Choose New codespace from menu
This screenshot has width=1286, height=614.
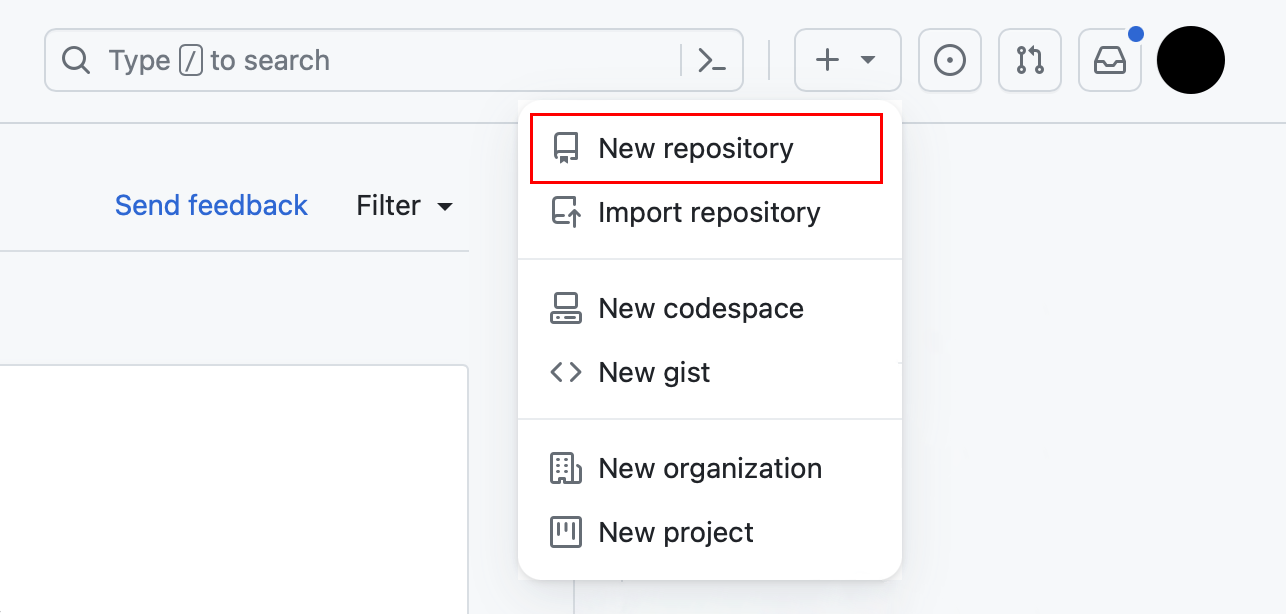tap(710, 308)
